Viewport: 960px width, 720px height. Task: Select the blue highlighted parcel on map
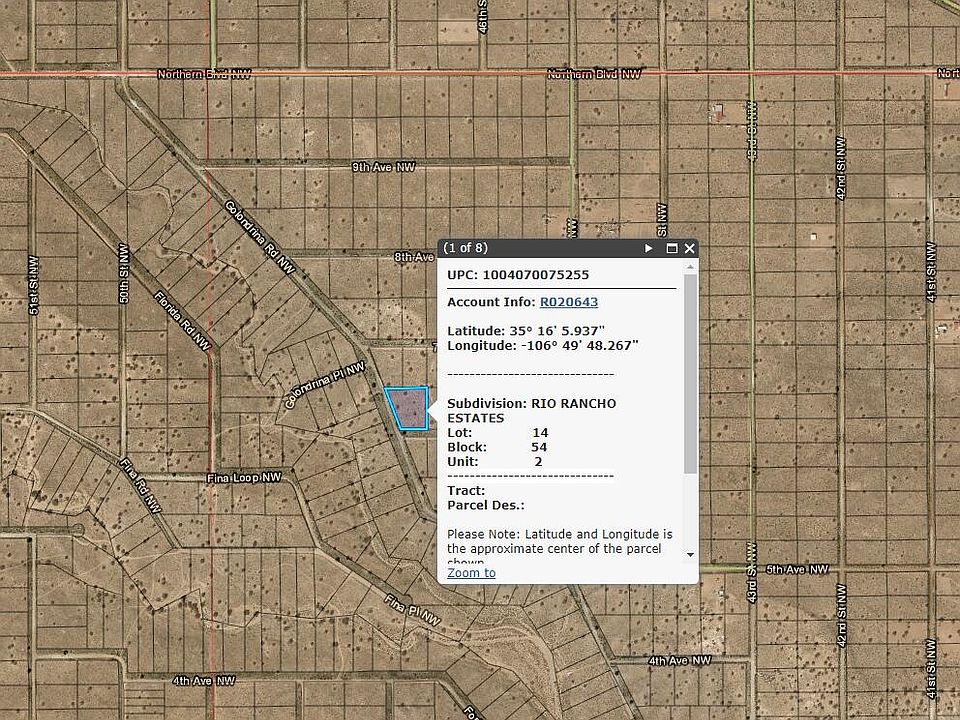(407, 408)
